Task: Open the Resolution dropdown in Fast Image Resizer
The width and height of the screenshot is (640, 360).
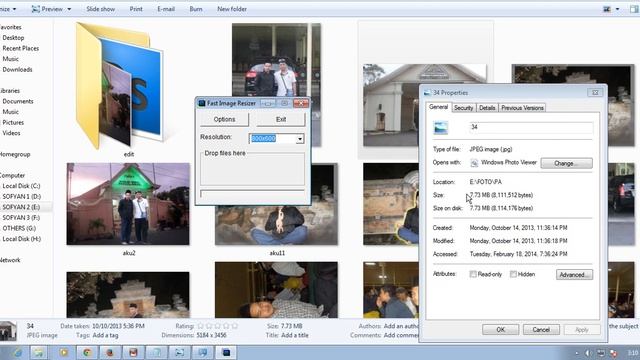Action: (x=300, y=139)
